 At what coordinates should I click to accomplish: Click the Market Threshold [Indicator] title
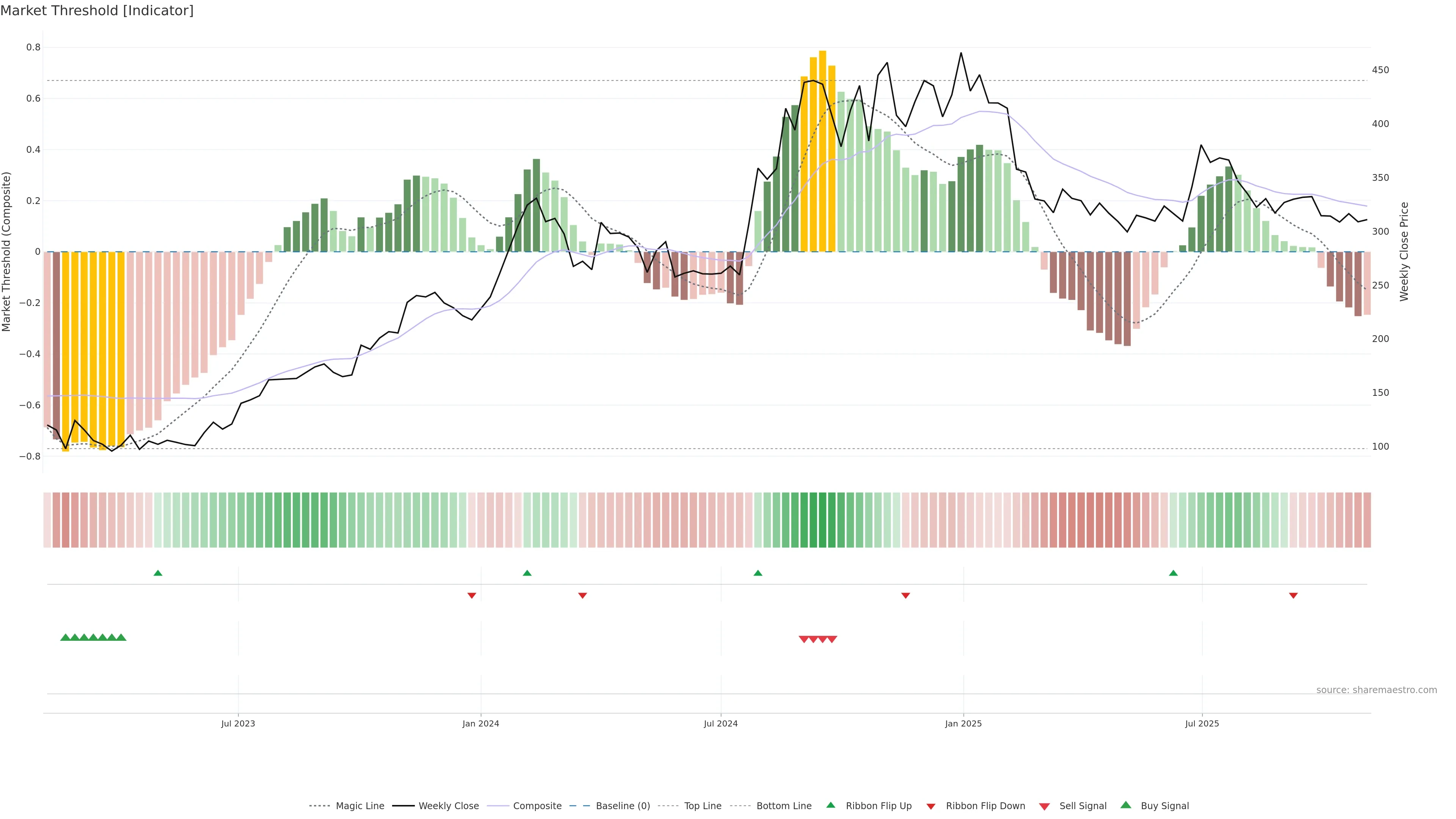[97, 11]
